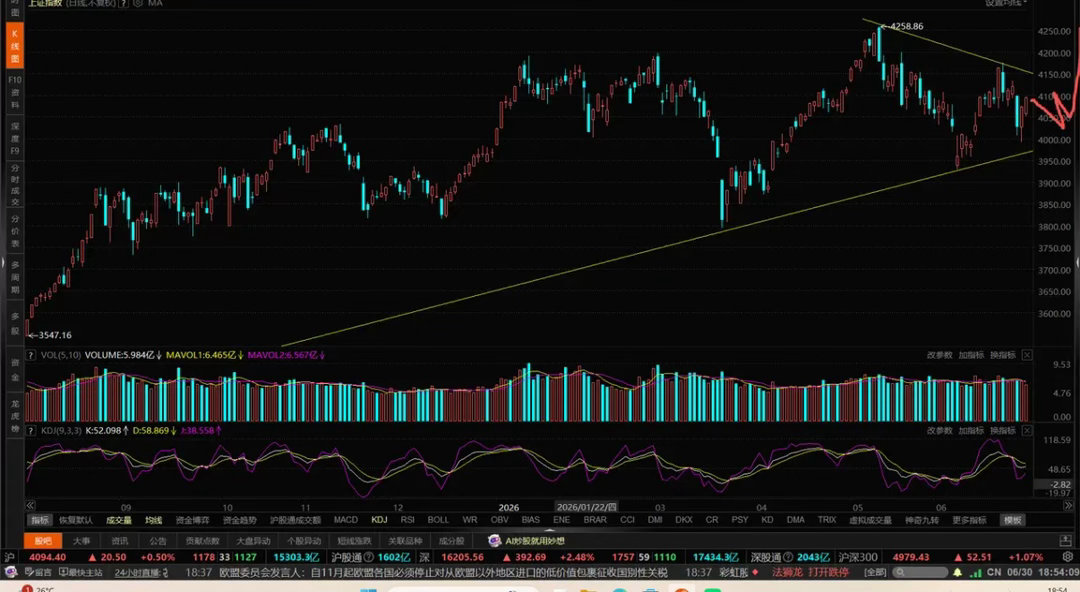Click 加指标 in the VOL panel
This screenshot has height=592, width=1080.
971,355
